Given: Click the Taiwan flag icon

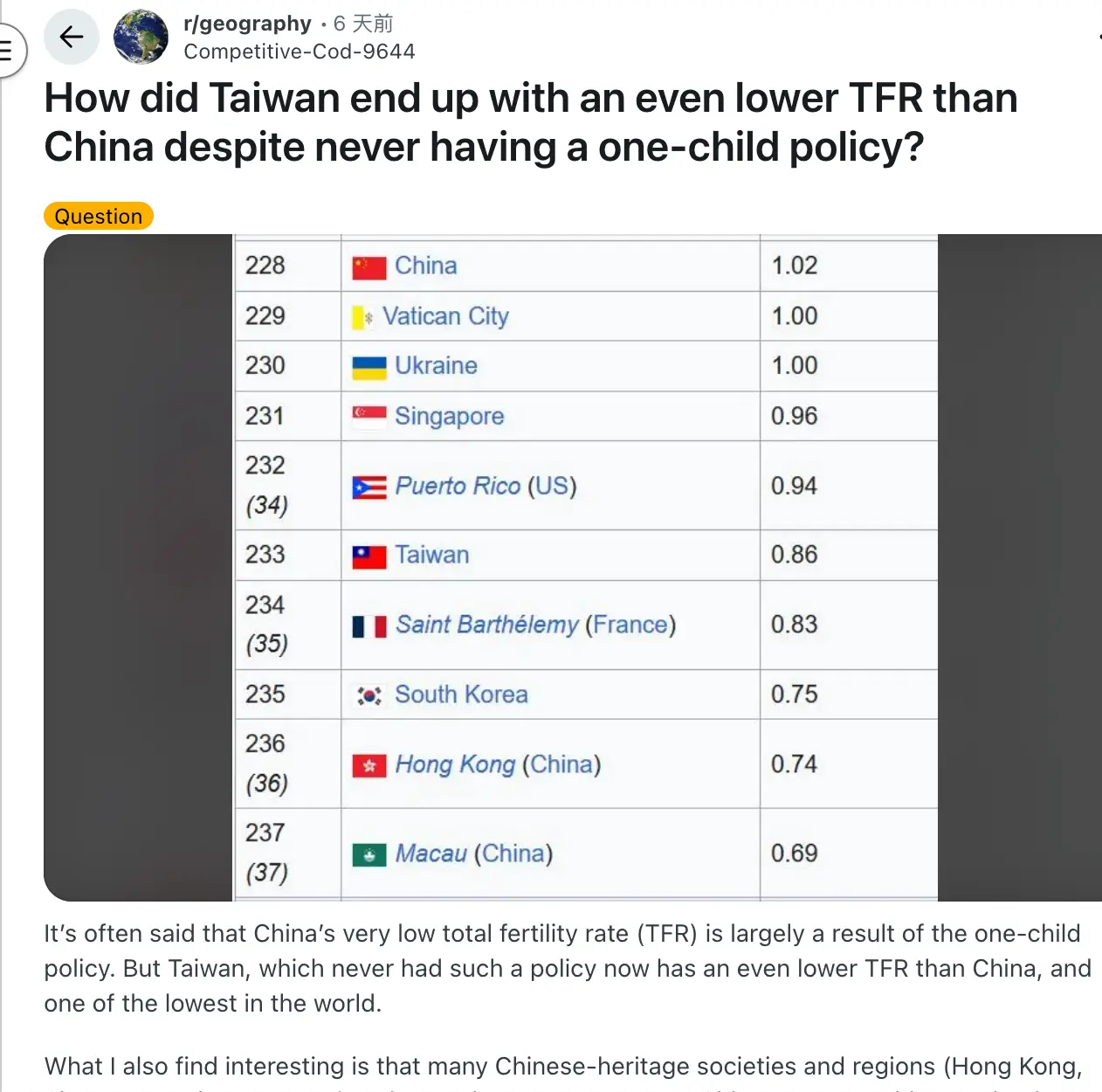Looking at the screenshot, I should tap(368, 556).
